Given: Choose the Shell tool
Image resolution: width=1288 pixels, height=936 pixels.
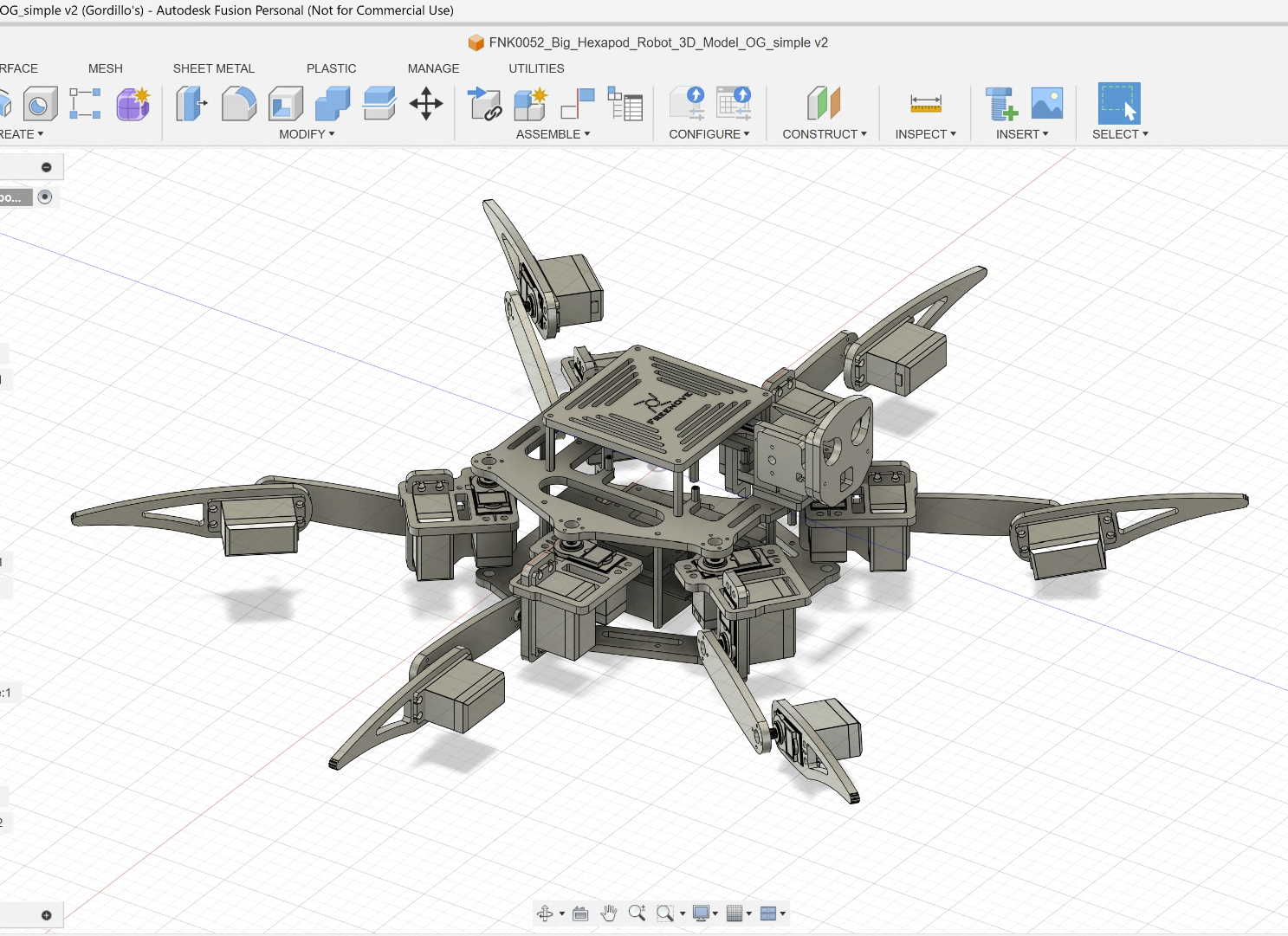Looking at the screenshot, I should click(286, 104).
